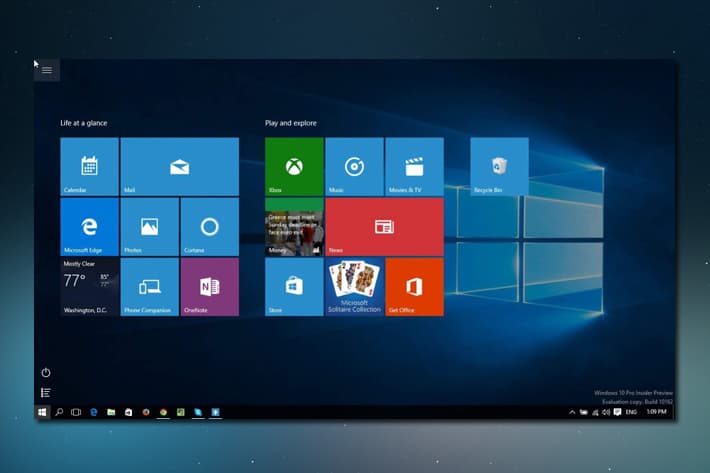The width and height of the screenshot is (710, 473).
Task: Click the battery icon in system tray
Action: [584, 412]
